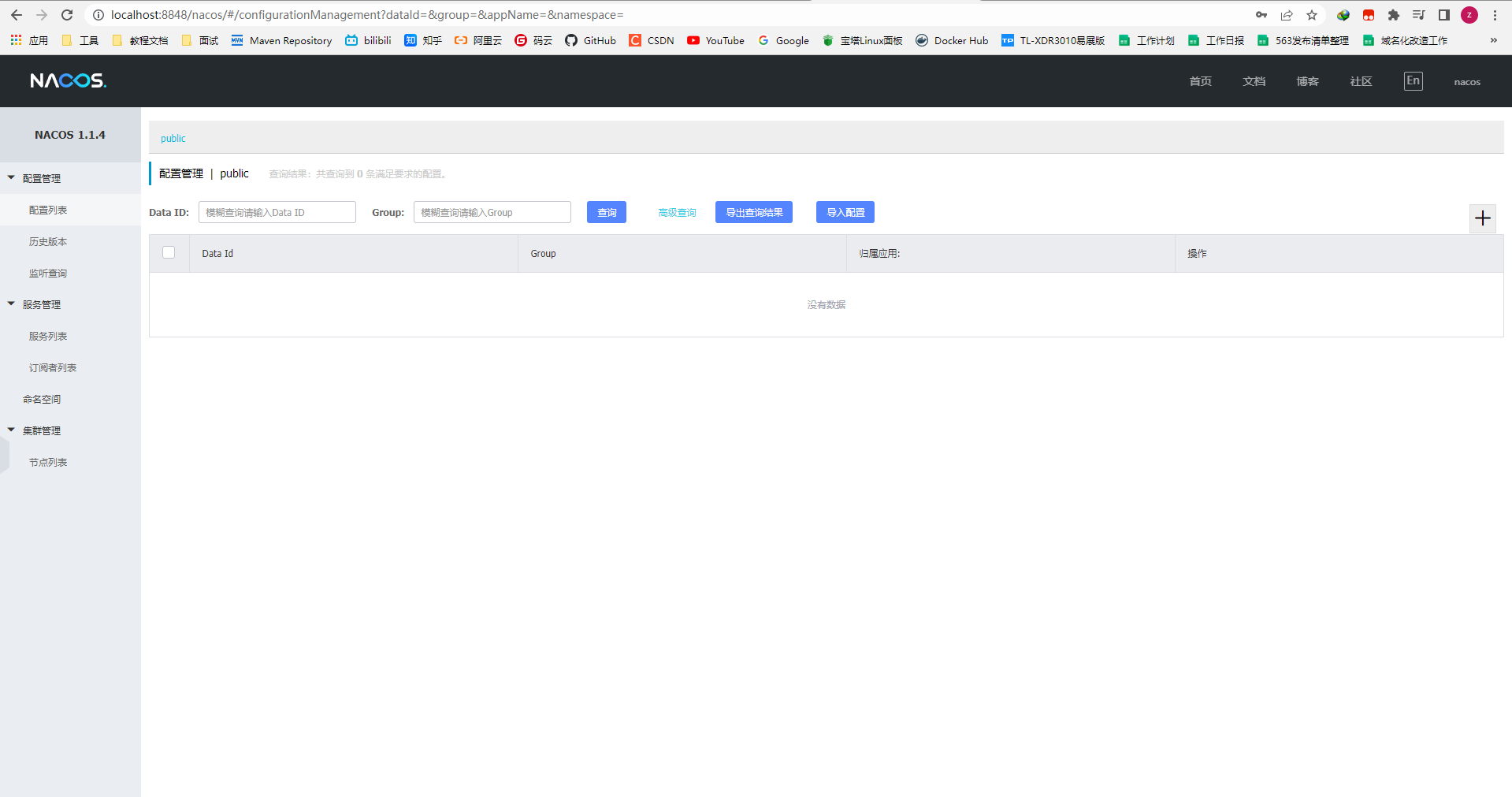Click the browser address bar URL
Screen dimensions: 1512x797
367,15
